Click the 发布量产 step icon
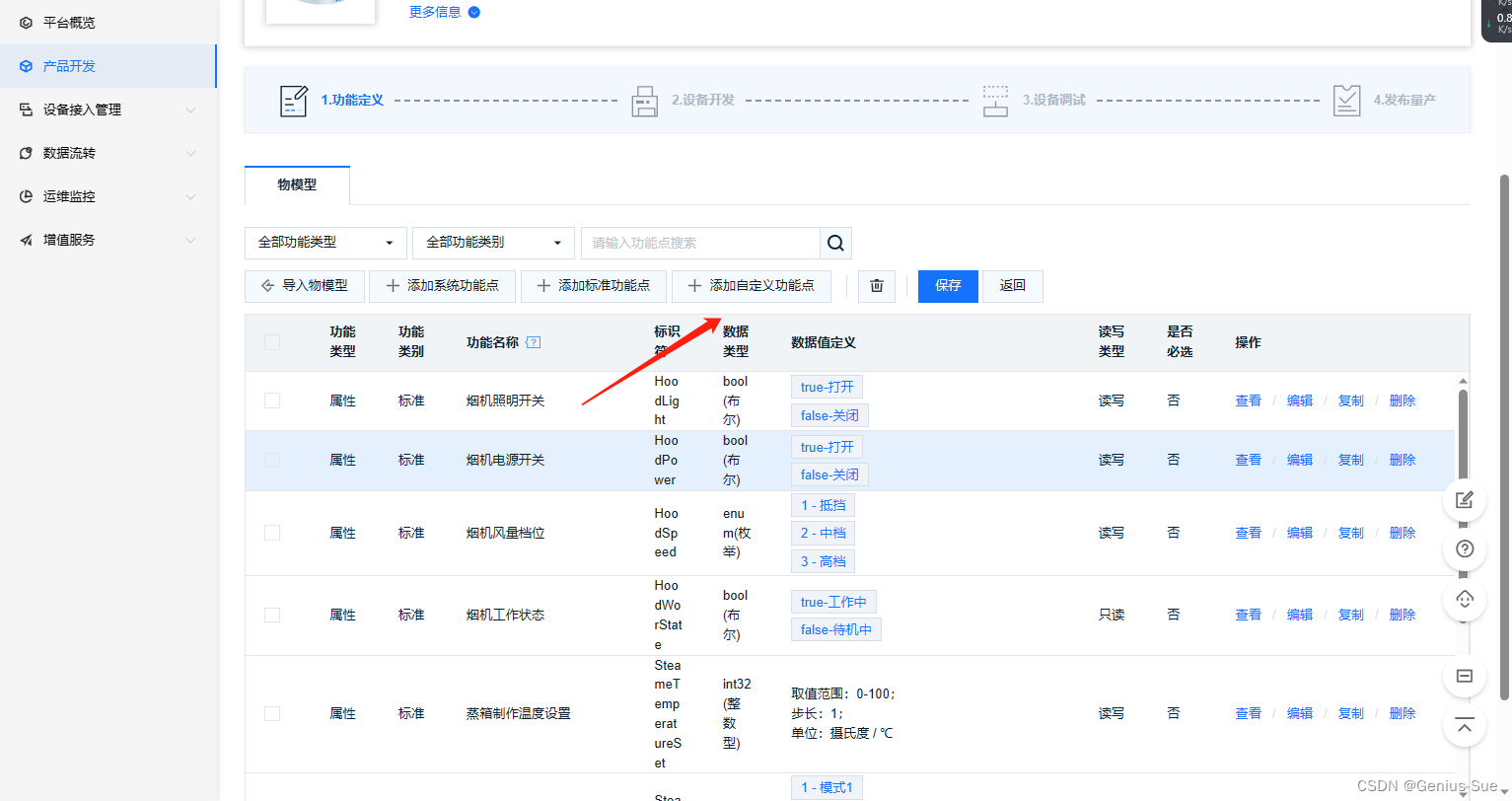1512x801 pixels. coord(1346,101)
